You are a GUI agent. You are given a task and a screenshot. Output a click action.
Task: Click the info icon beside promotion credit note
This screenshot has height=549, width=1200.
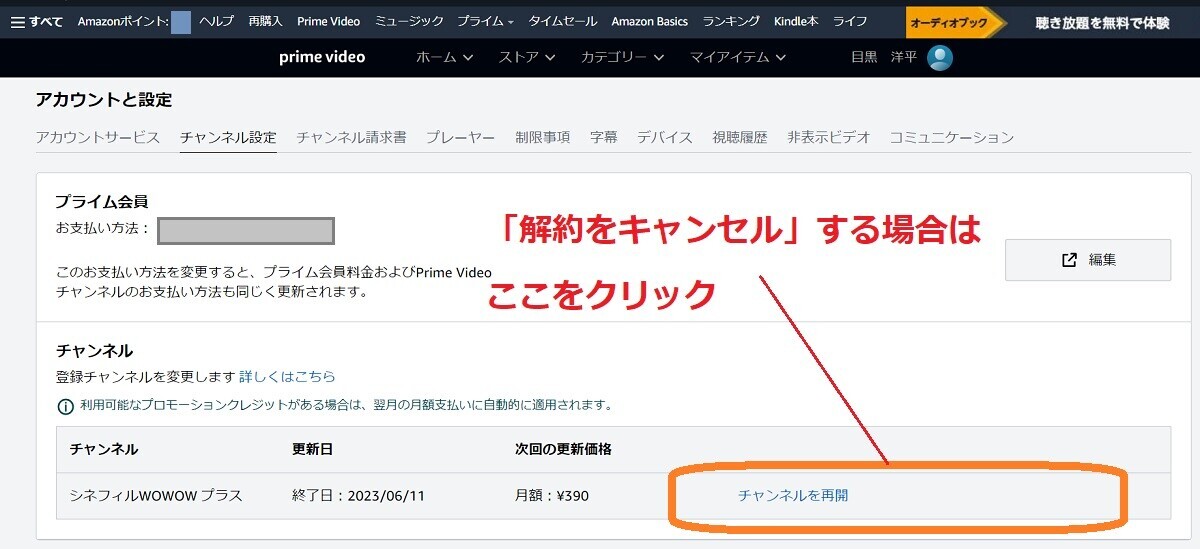65,406
